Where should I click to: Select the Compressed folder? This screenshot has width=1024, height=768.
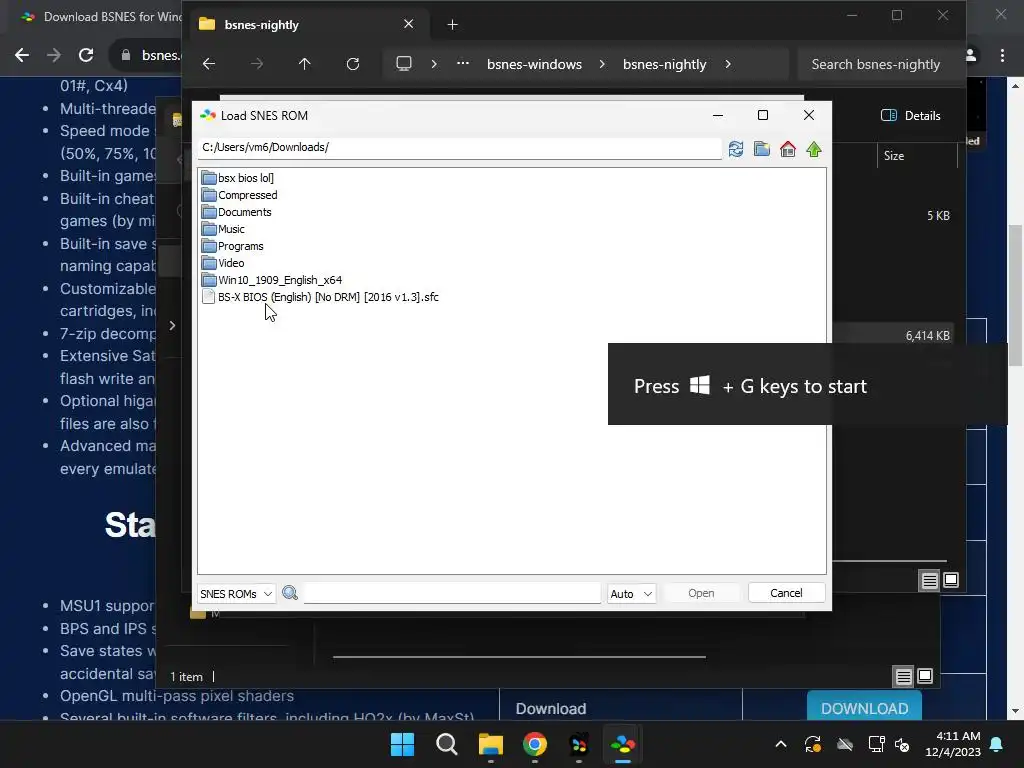(x=240, y=195)
